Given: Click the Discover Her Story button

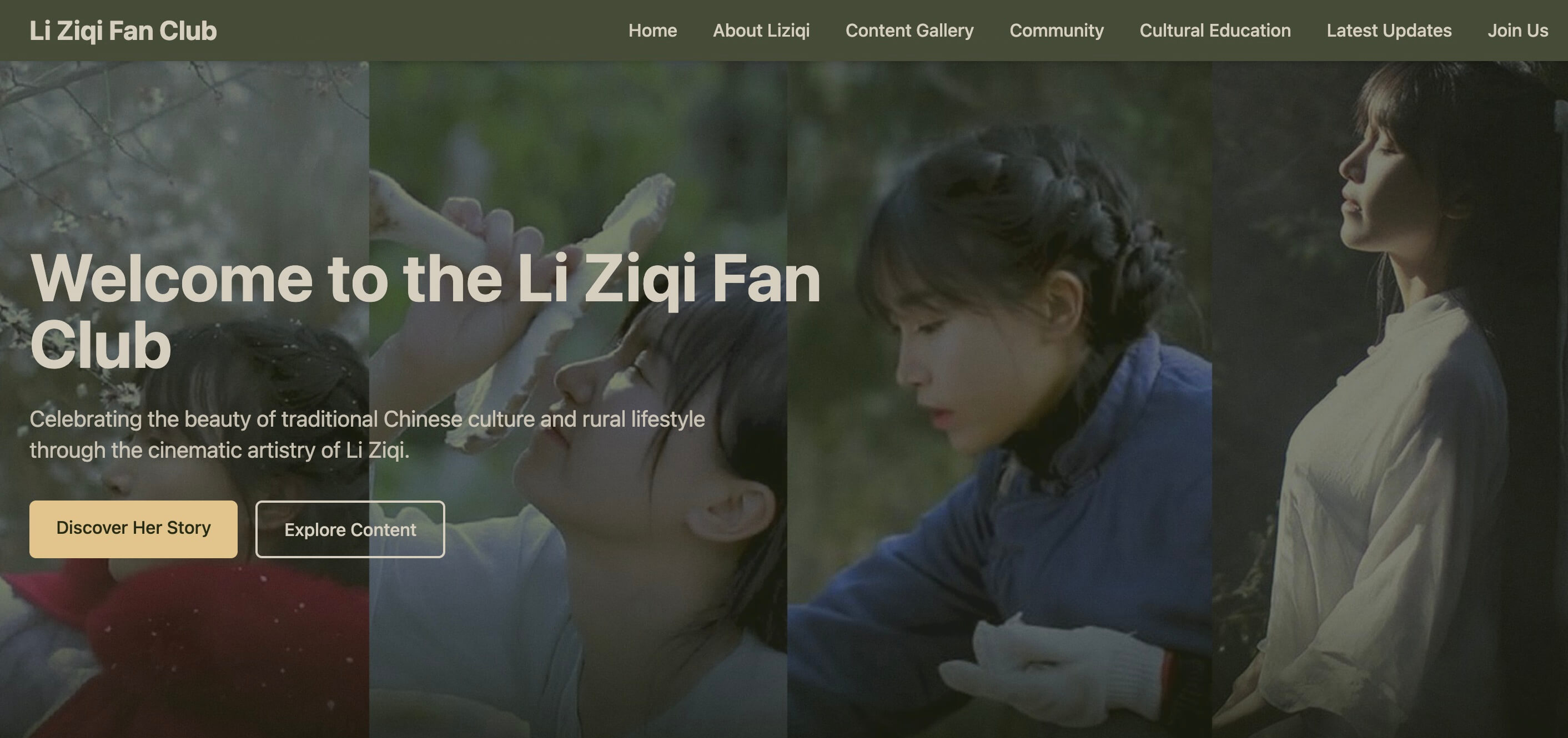Looking at the screenshot, I should (133, 529).
